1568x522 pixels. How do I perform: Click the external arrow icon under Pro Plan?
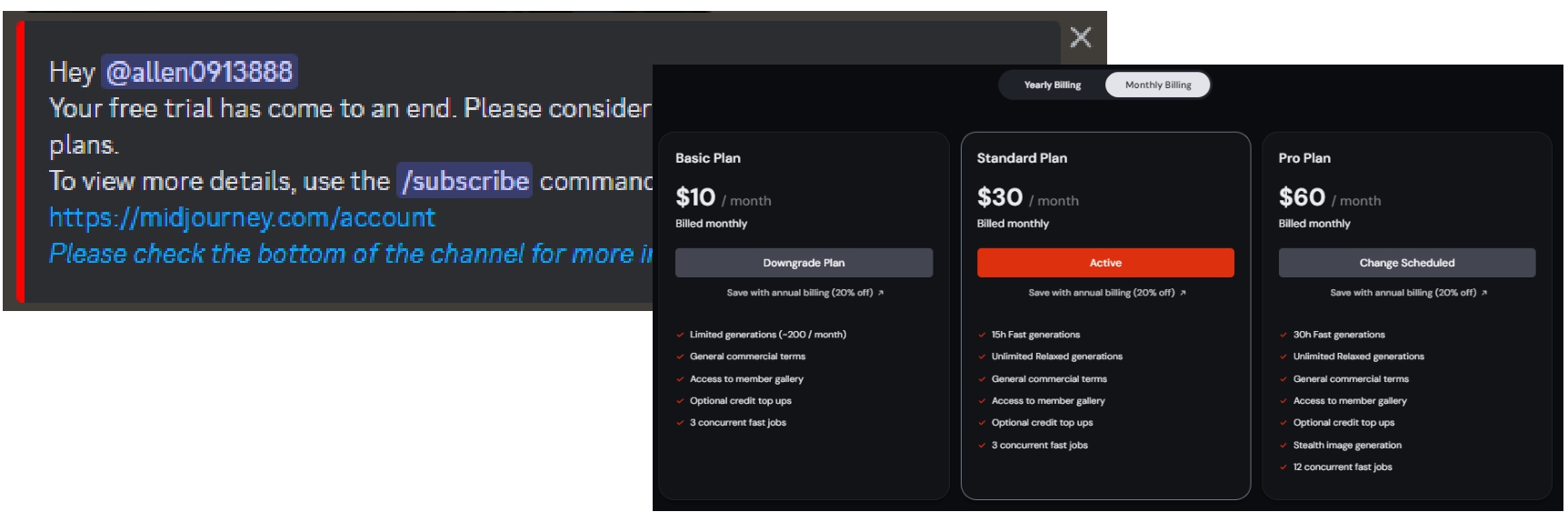pos(1484,293)
